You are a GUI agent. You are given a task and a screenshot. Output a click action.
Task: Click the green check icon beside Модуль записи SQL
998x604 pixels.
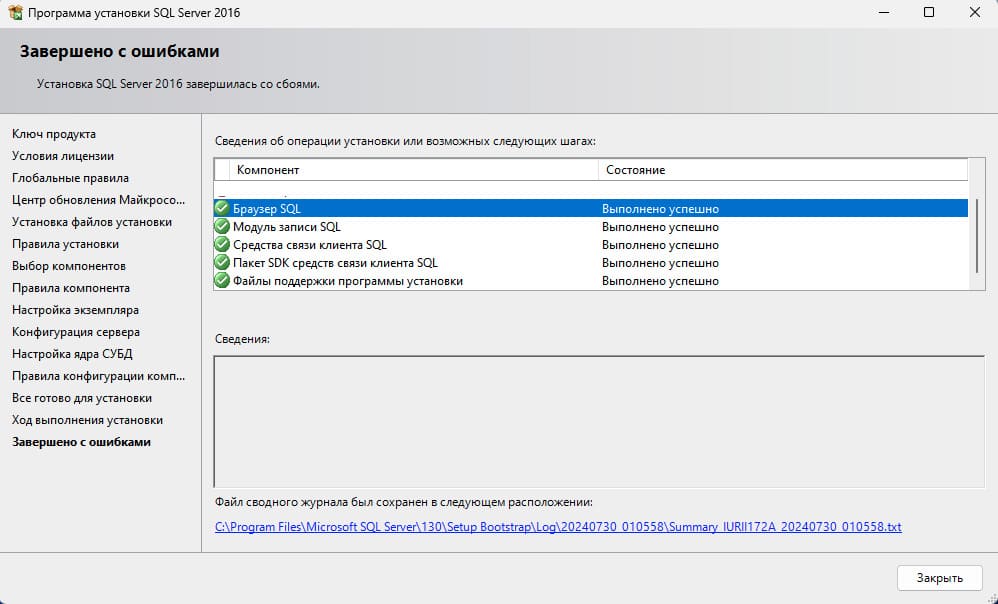pyautogui.click(x=221, y=227)
